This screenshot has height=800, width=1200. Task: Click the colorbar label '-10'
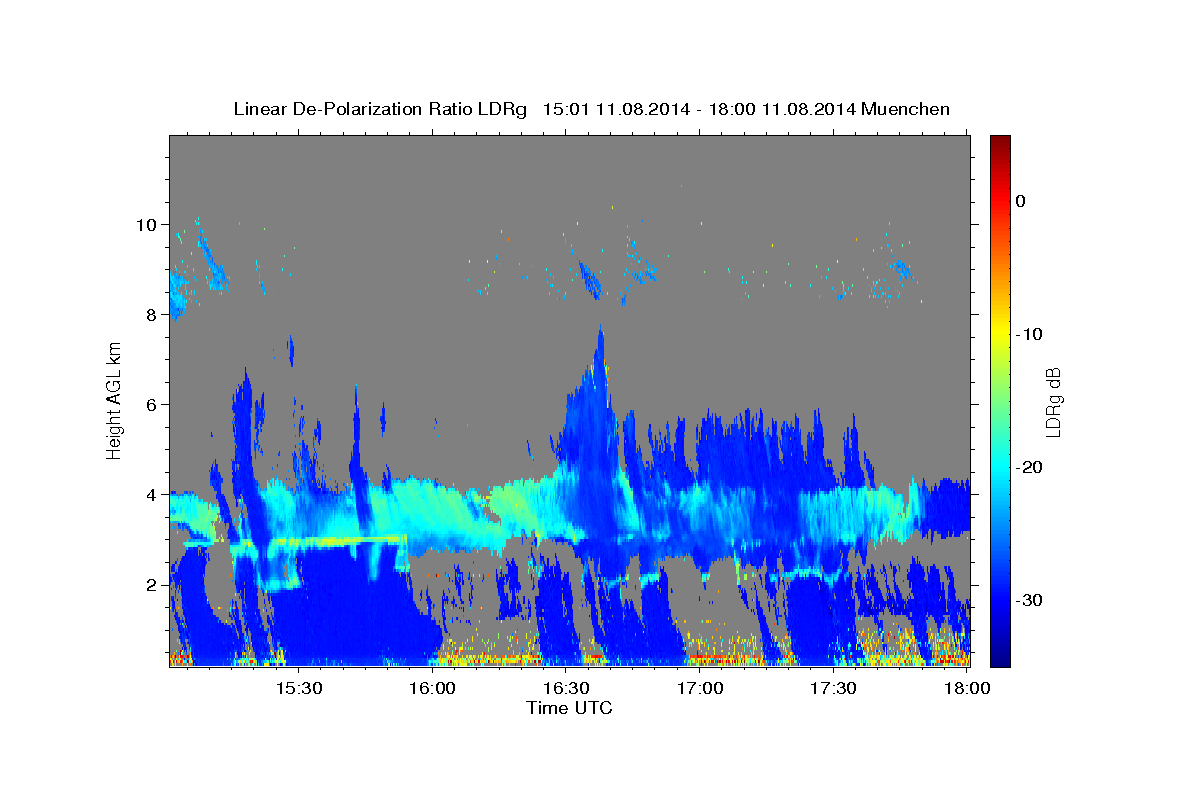pyautogui.click(x=1029, y=334)
